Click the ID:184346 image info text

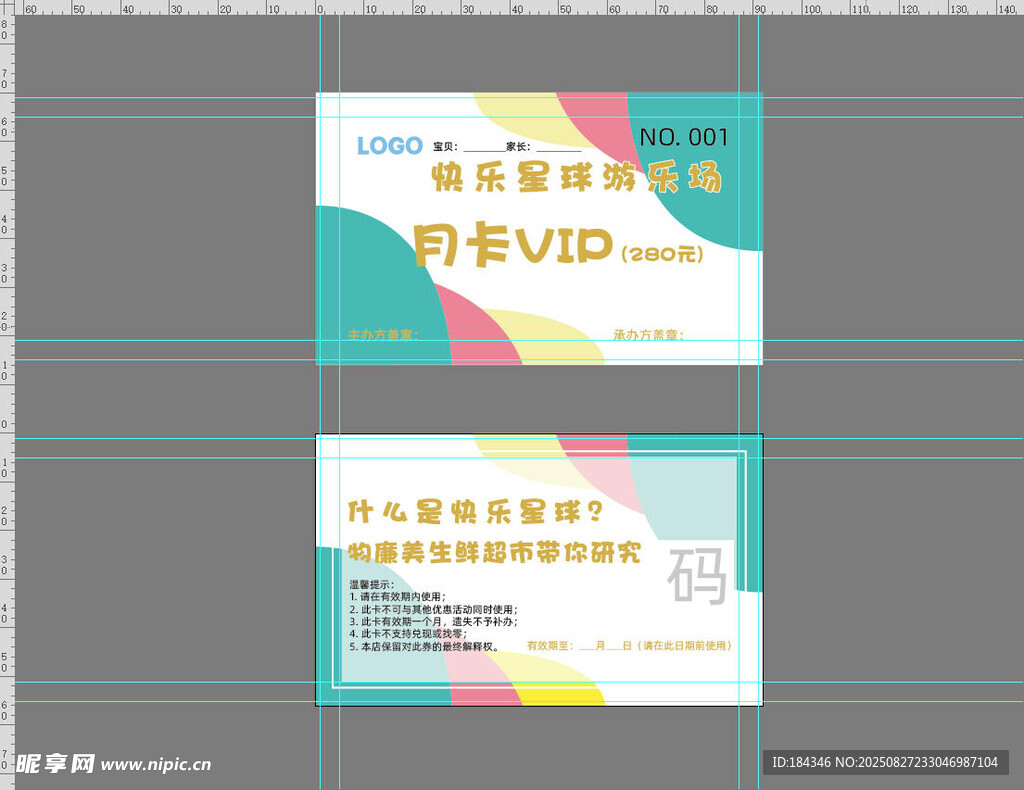point(884,762)
